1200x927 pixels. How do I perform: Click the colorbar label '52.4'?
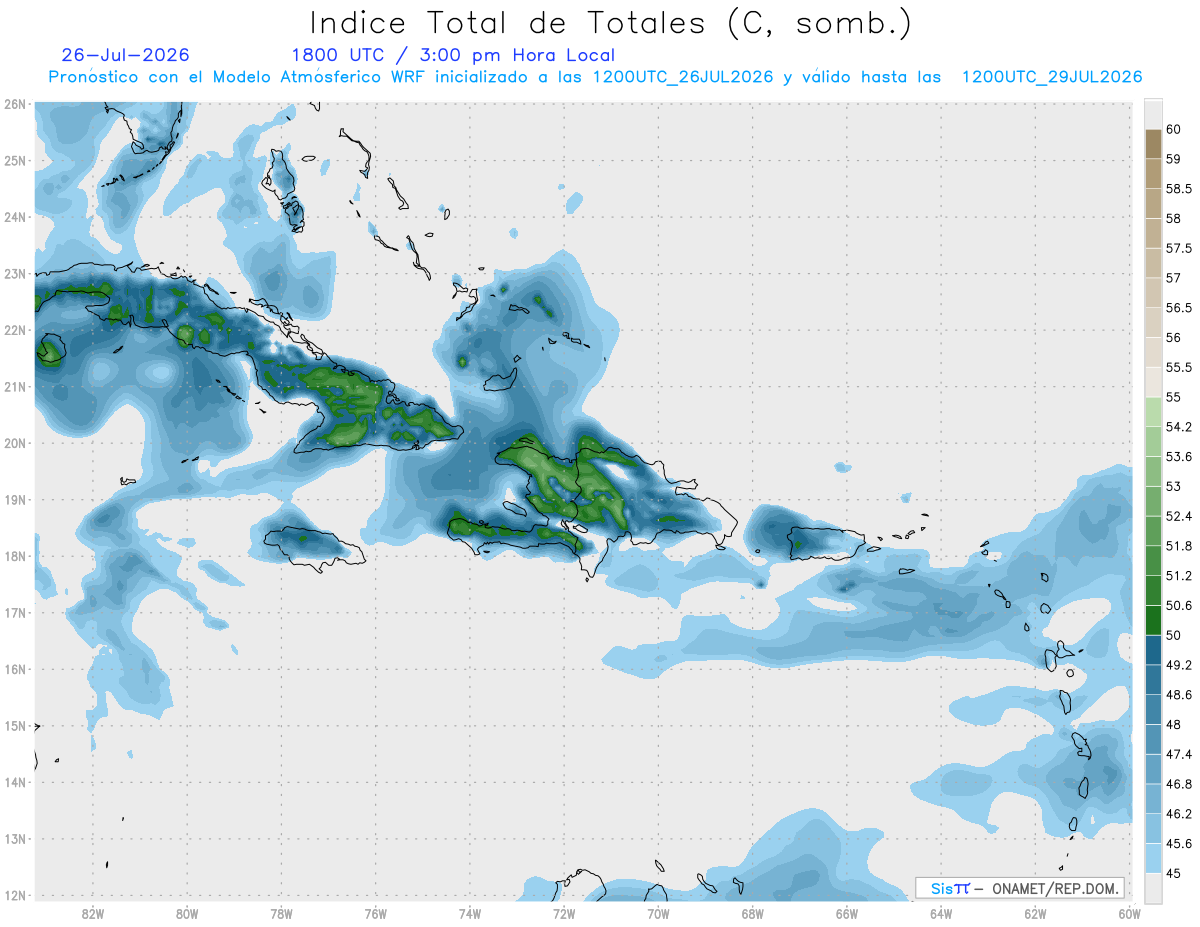coord(1178,516)
